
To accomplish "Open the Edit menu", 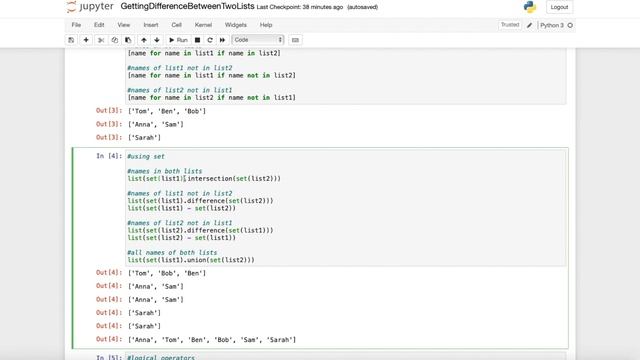I will point(99,25).
